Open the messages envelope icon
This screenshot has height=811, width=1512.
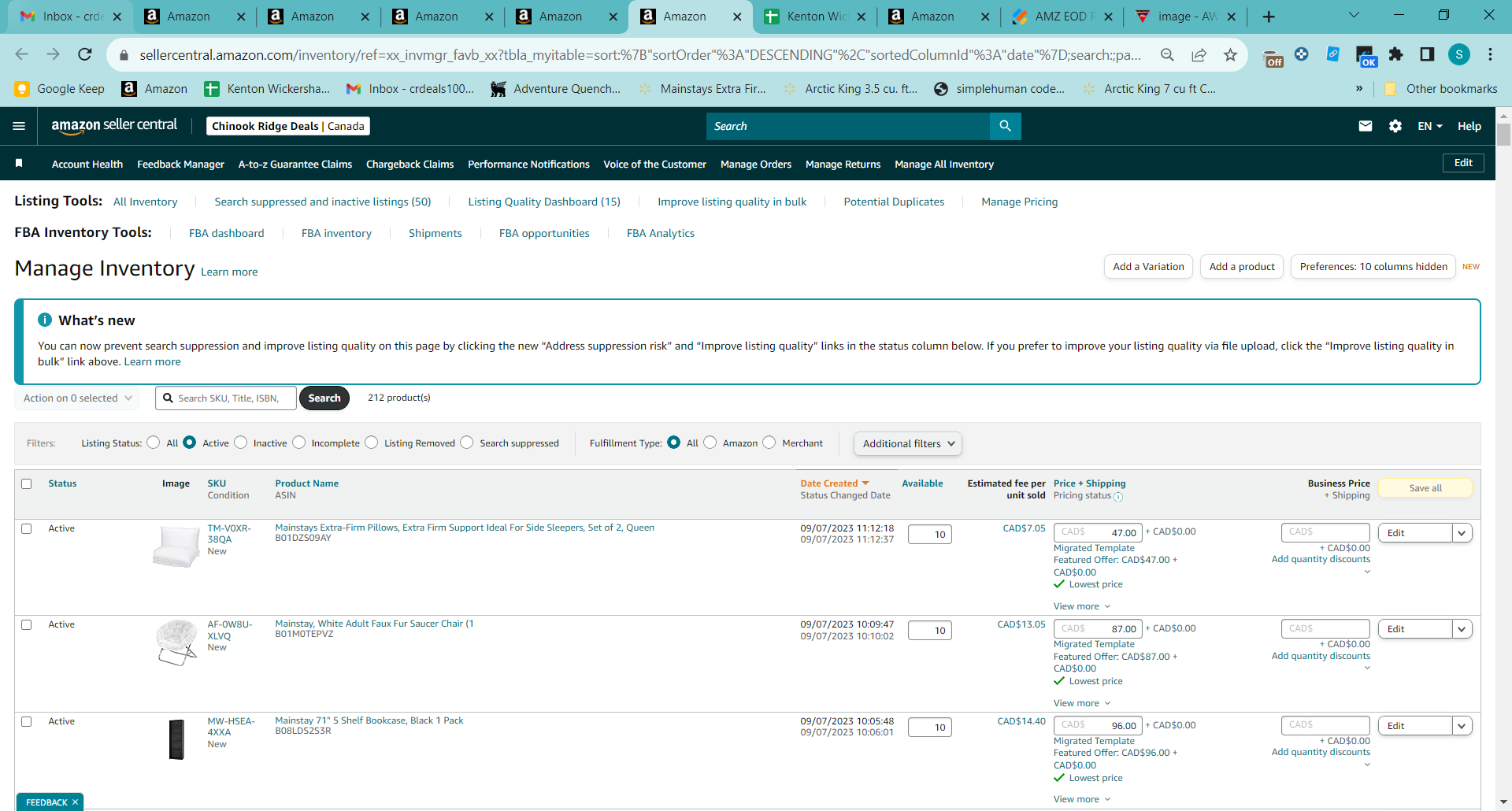coord(1366,126)
